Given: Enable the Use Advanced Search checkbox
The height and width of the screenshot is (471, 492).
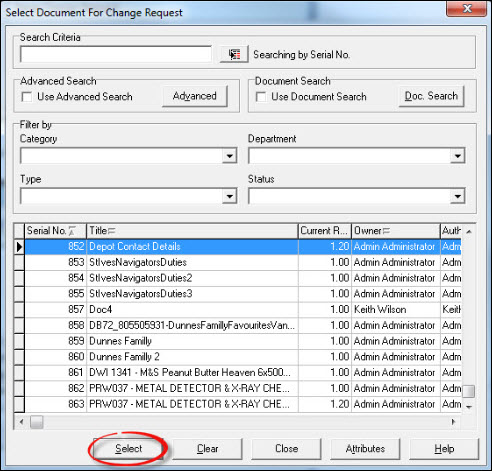Looking at the screenshot, I should tap(27, 97).
